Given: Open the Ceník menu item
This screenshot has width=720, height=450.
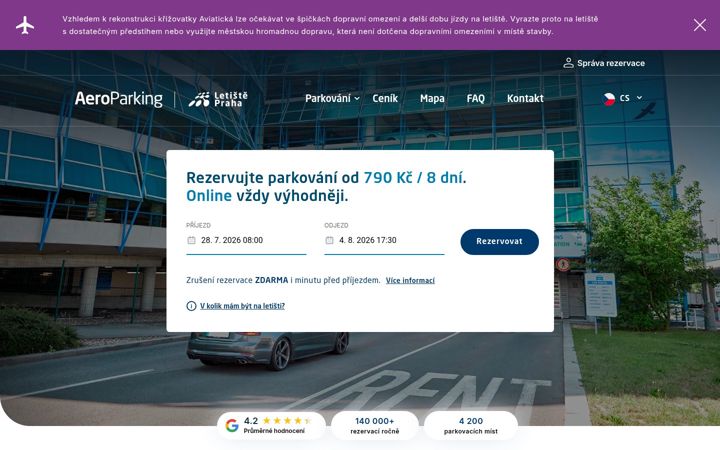Looking at the screenshot, I should tap(385, 98).
